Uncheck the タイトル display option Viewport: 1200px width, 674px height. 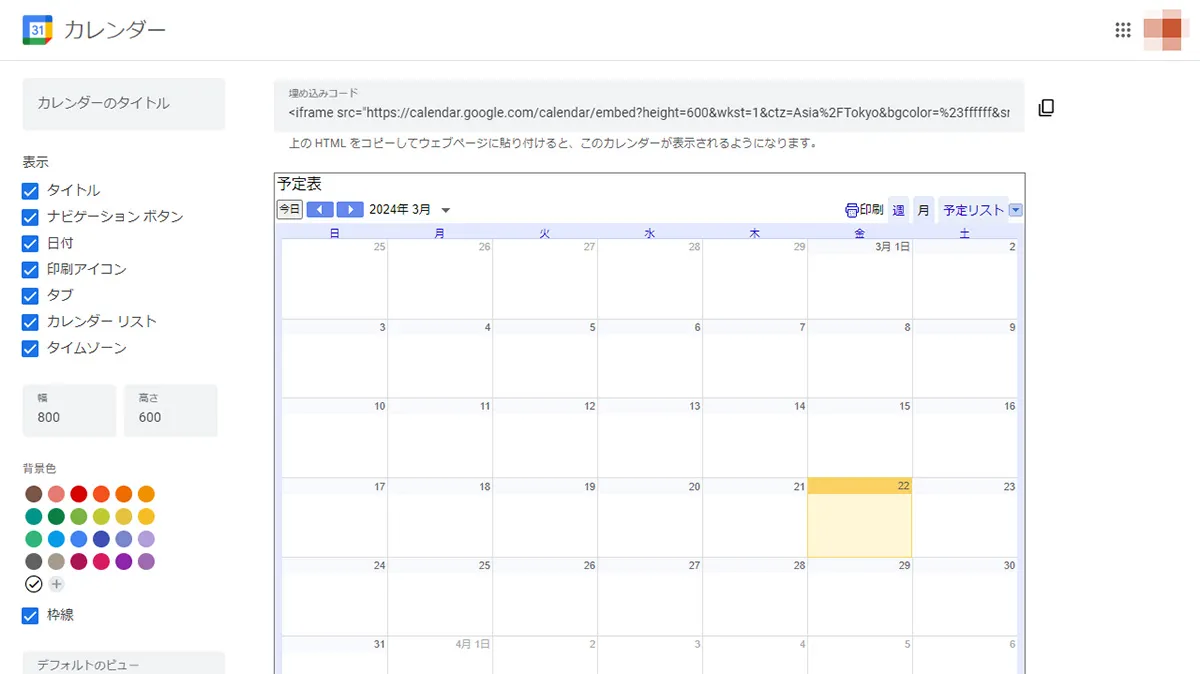click(29, 190)
